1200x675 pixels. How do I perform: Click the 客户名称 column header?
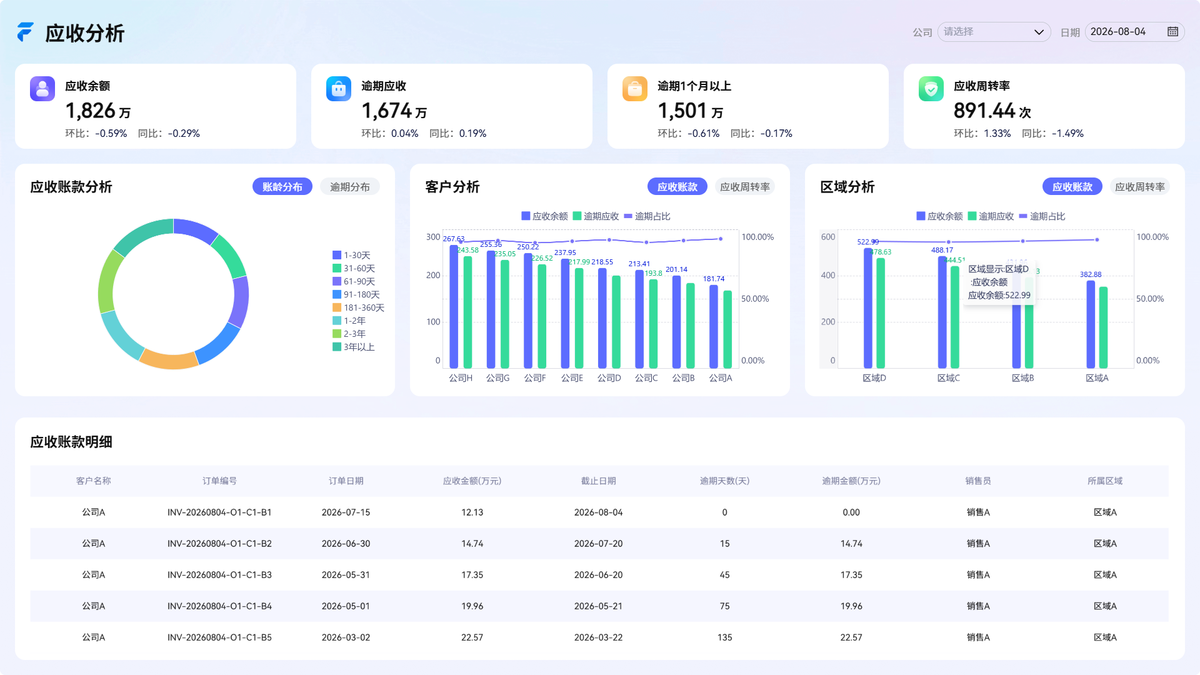coord(93,481)
